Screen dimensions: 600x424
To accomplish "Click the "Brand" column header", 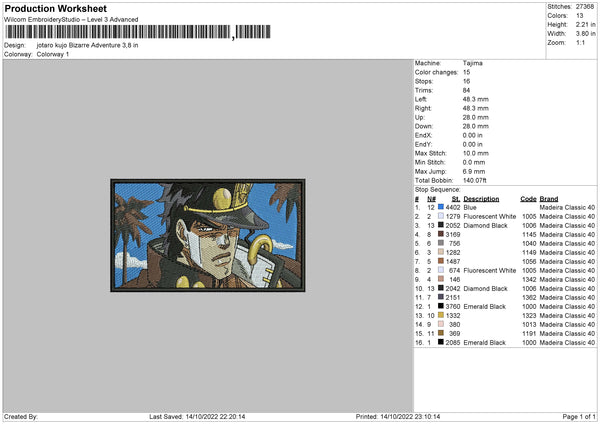I will [x=549, y=199].
